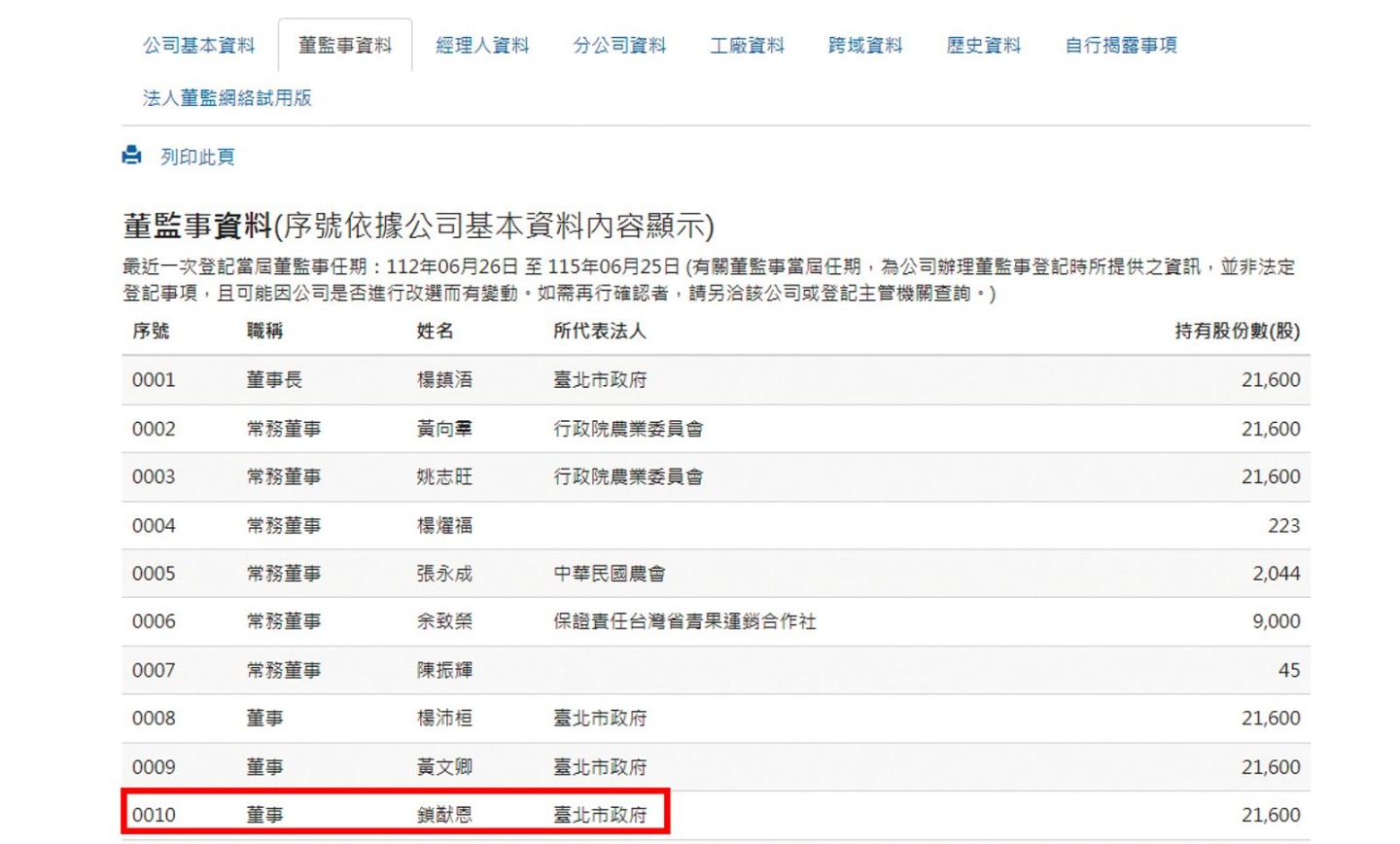Click 21,600 shares in row 0001

tap(1271, 379)
